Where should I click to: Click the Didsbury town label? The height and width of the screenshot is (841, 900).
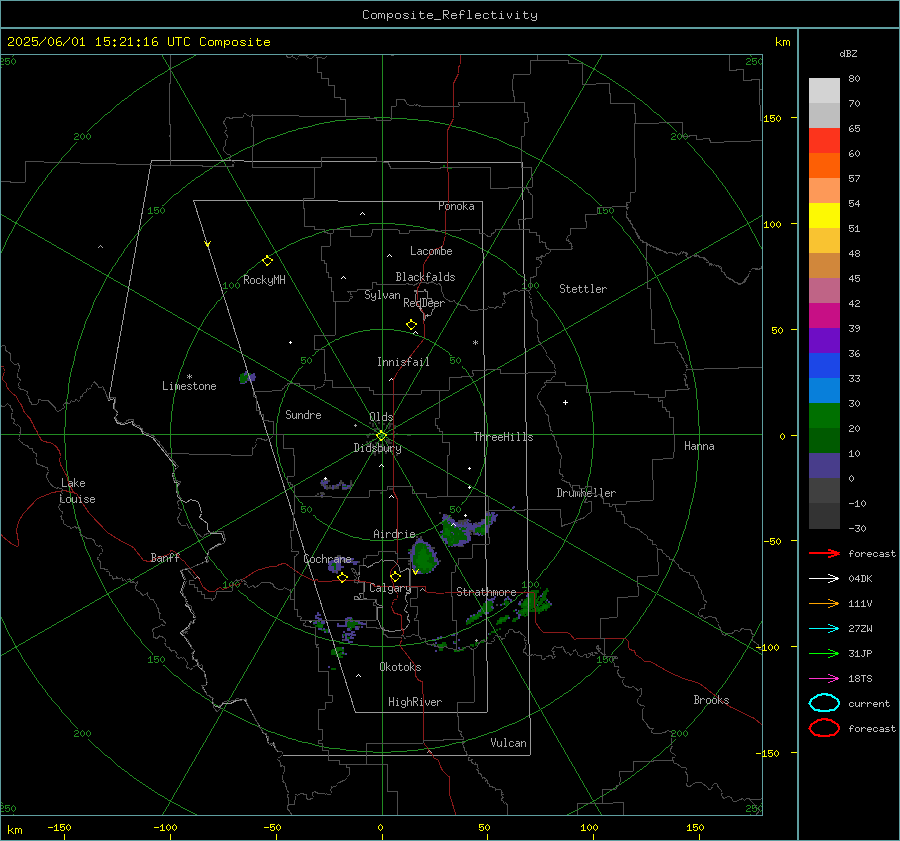pos(377,448)
